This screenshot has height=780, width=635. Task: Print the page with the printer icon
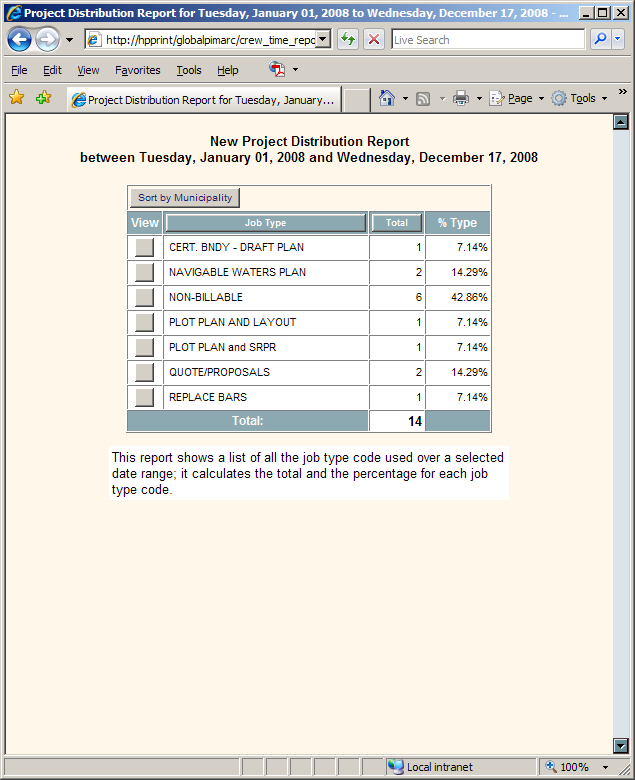[x=461, y=98]
